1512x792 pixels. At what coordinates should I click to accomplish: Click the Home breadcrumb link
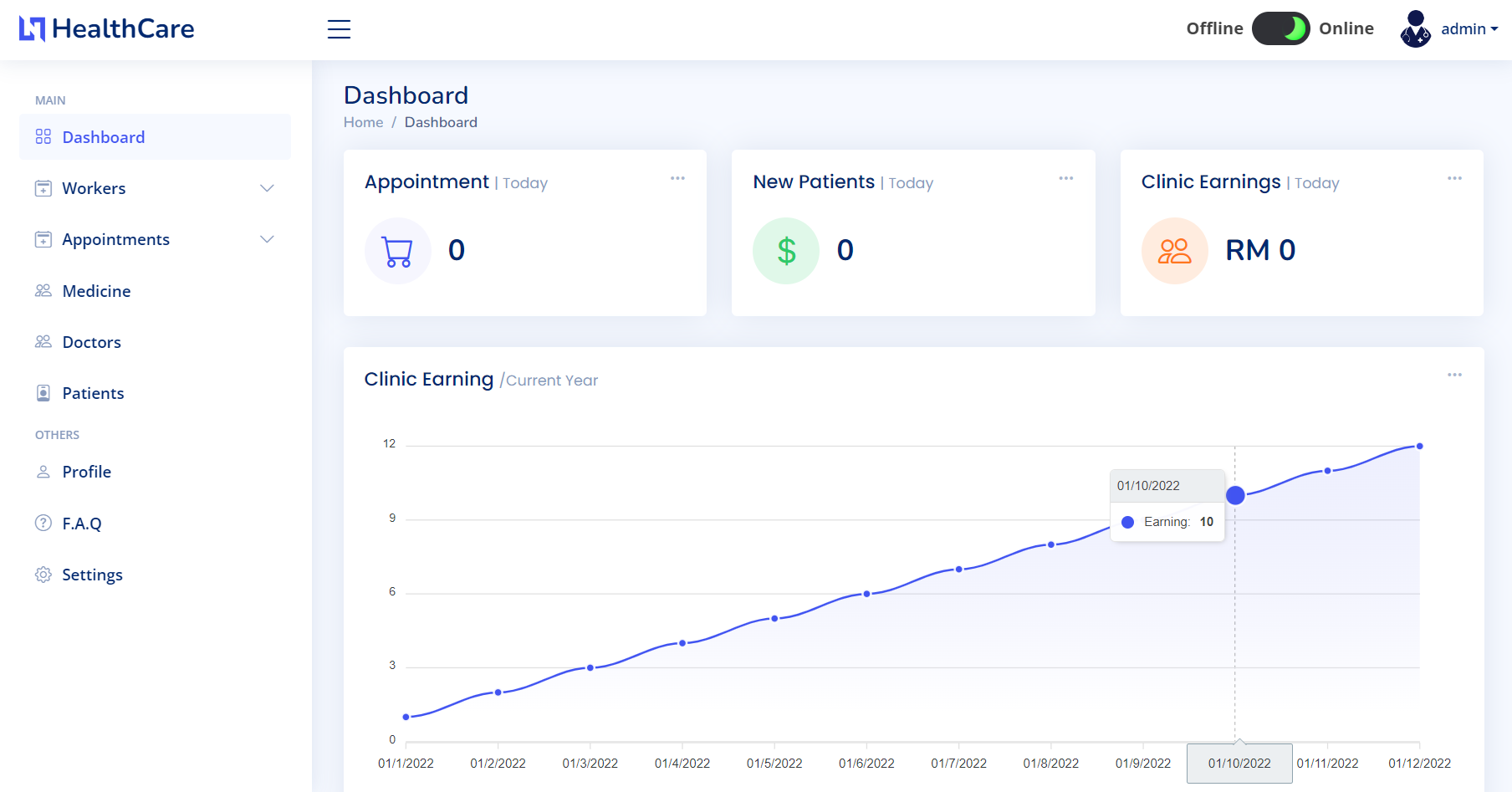(363, 122)
